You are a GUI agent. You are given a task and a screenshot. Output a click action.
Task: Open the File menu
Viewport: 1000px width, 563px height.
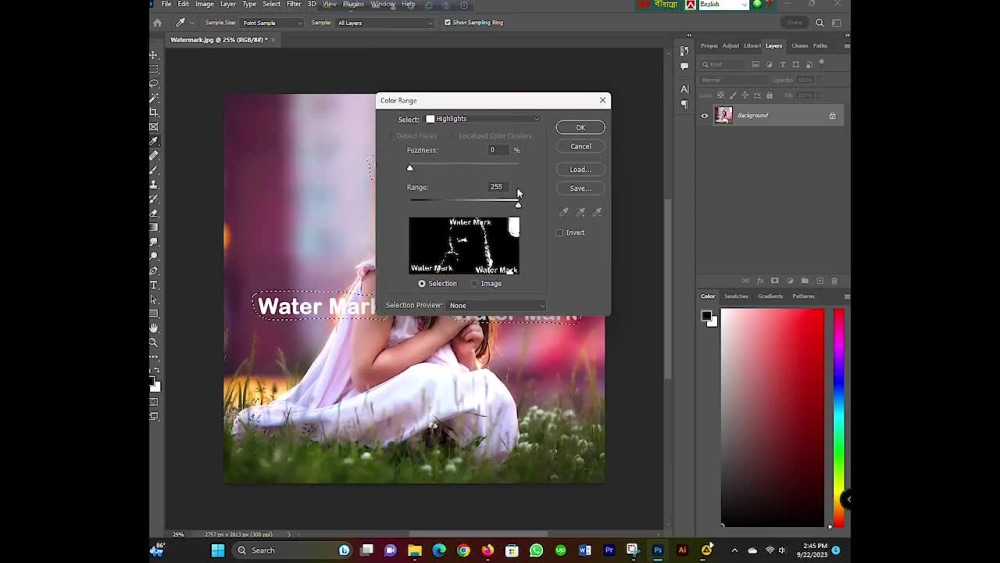pos(166,4)
